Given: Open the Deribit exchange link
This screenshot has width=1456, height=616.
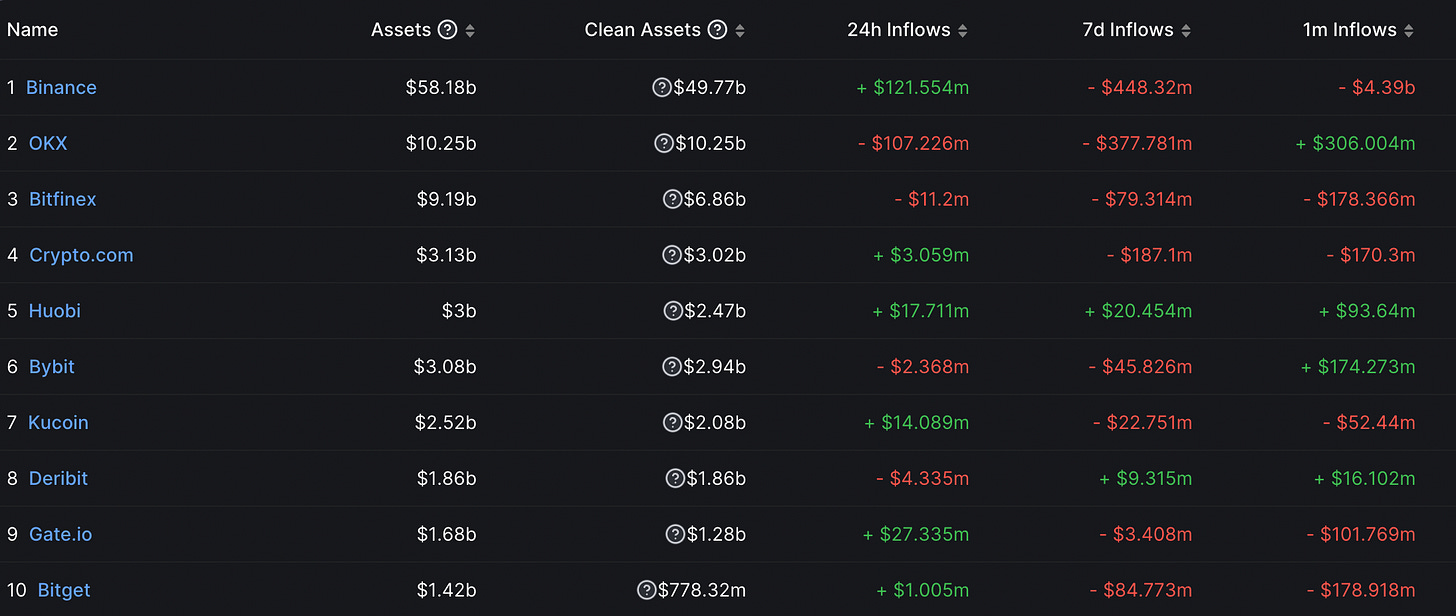Looking at the screenshot, I should point(58,479).
